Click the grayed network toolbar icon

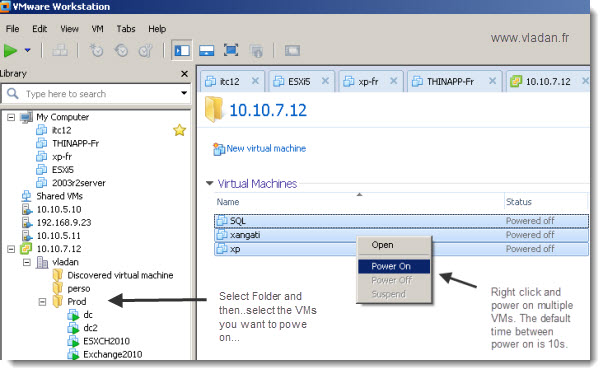[60, 51]
